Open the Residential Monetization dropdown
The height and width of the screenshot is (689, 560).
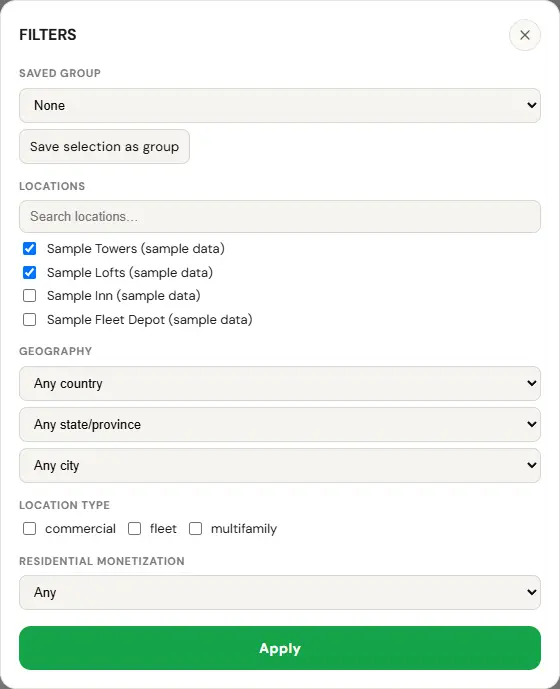(x=280, y=592)
